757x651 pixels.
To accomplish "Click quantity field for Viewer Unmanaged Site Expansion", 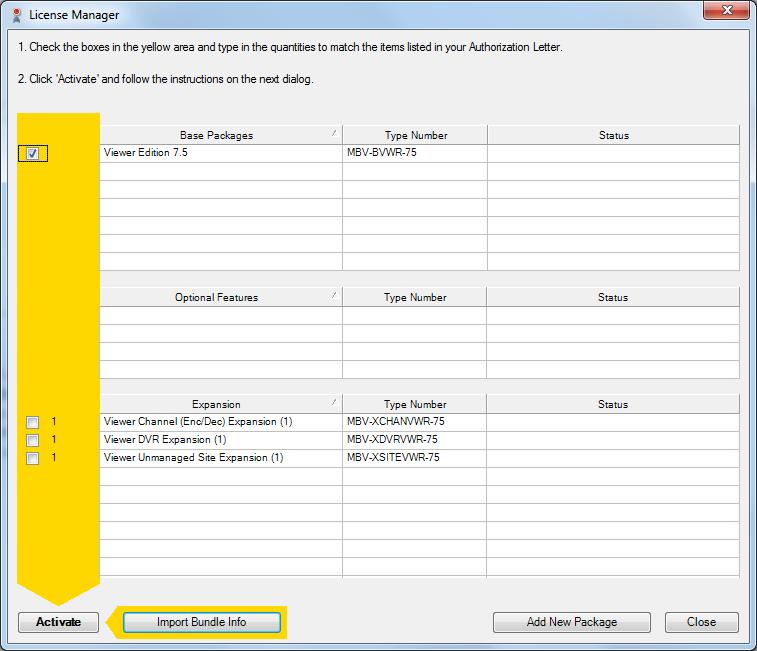I will tap(54, 457).
